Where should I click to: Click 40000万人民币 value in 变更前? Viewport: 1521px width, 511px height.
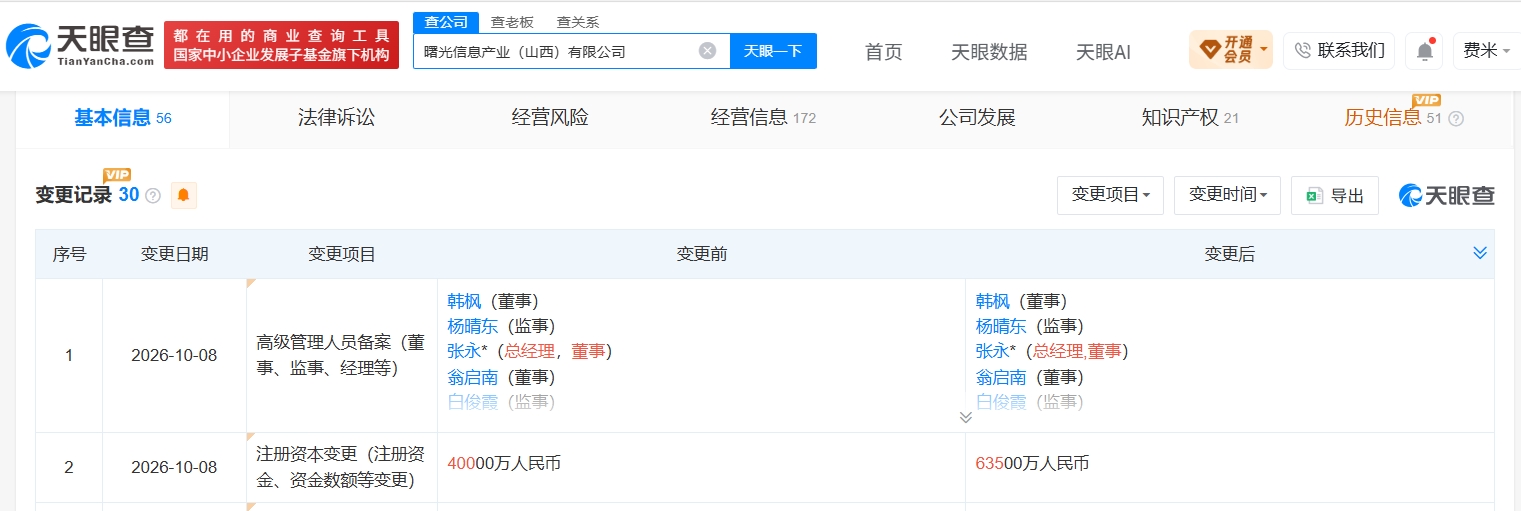(x=504, y=463)
